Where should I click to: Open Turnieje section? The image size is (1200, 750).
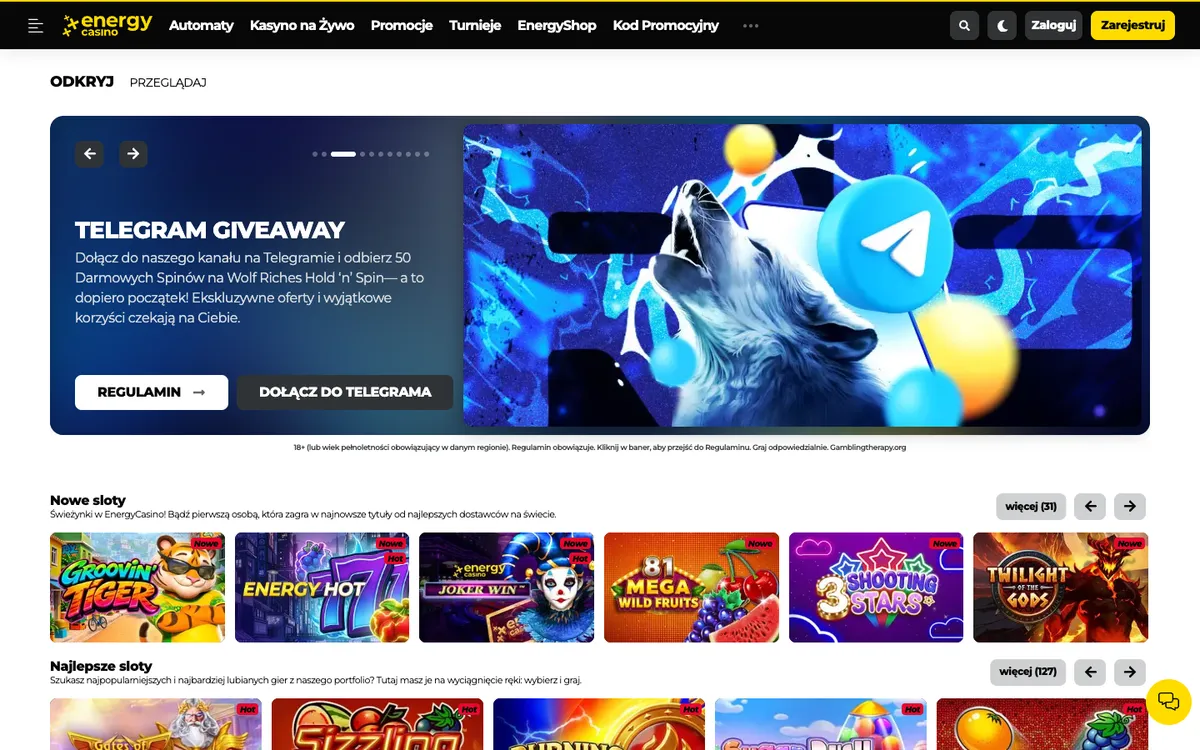click(475, 26)
